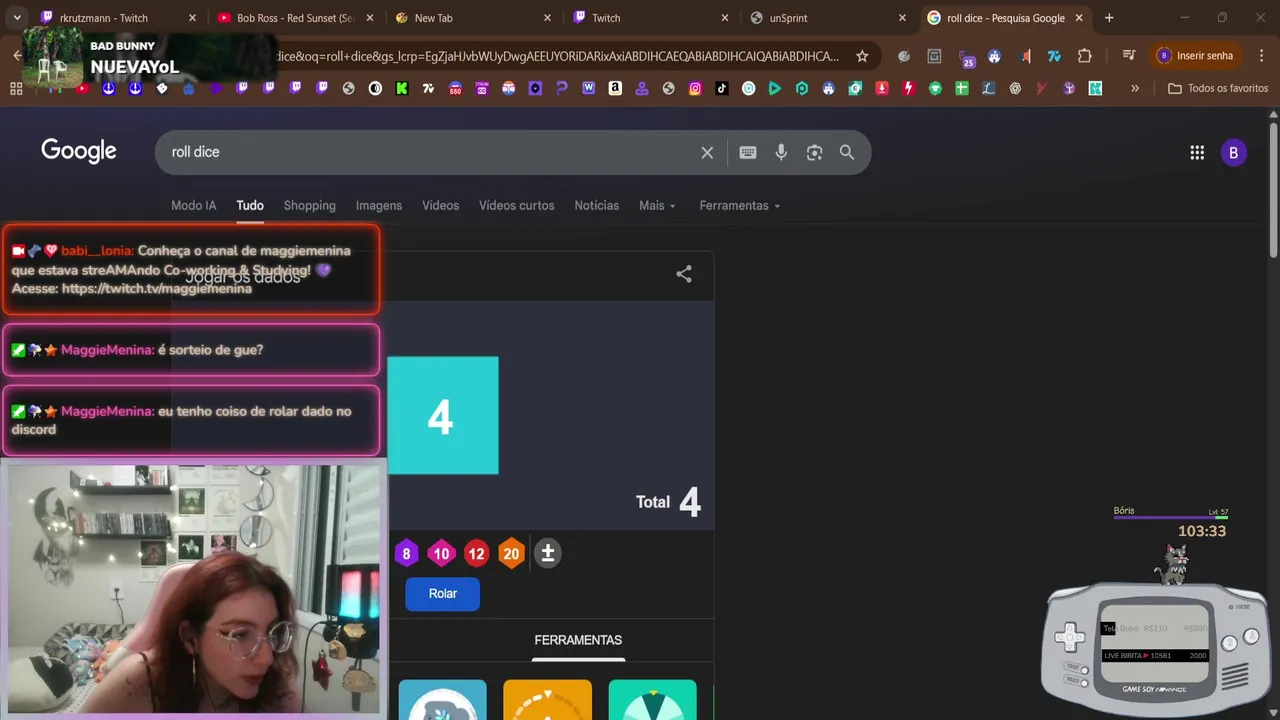This screenshot has width=1280, height=720.
Task: Submit search with magnifier icon
Action: pos(847,152)
